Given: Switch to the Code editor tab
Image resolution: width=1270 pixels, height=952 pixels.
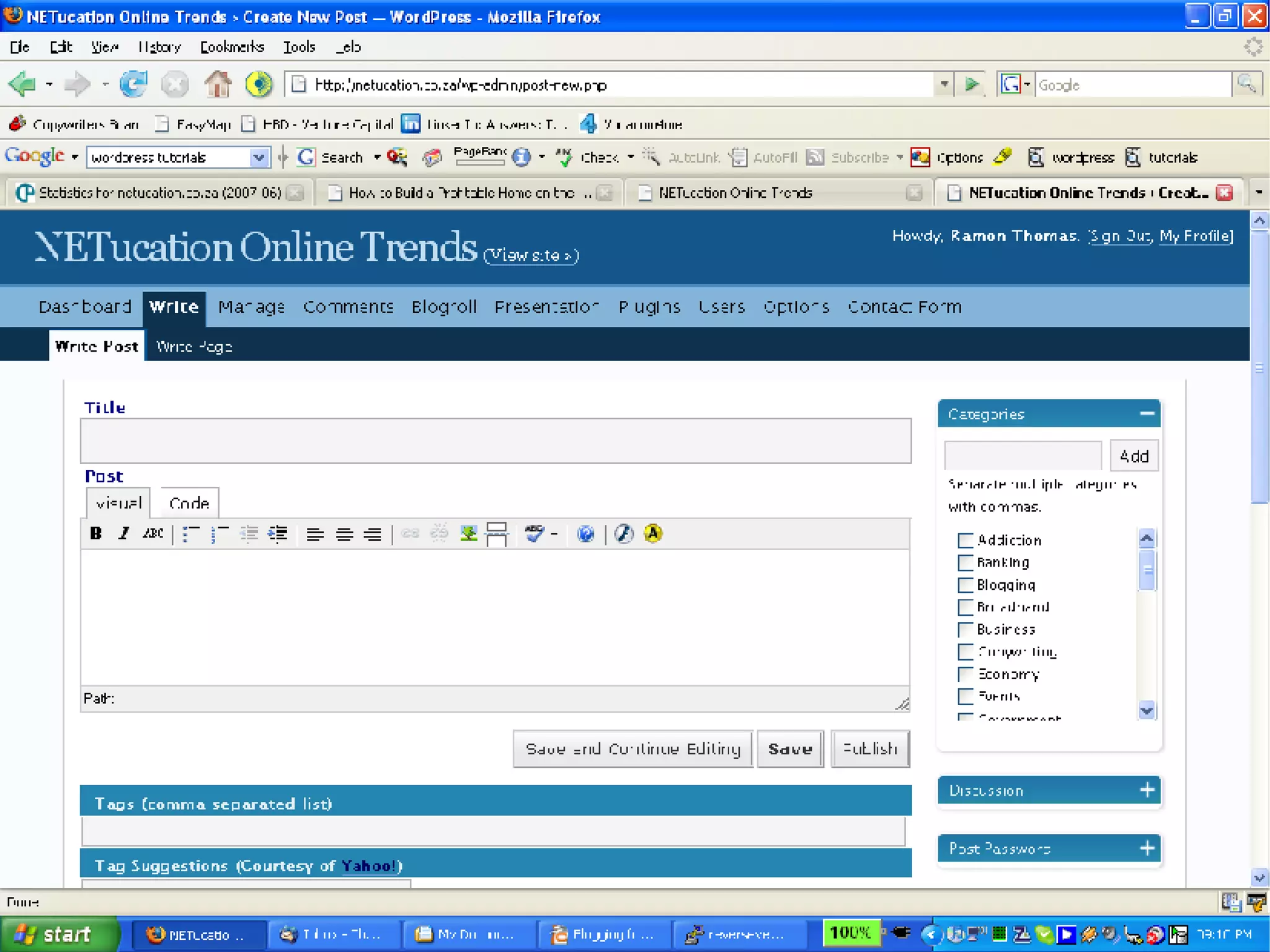Looking at the screenshot, I should coord(189,503).
